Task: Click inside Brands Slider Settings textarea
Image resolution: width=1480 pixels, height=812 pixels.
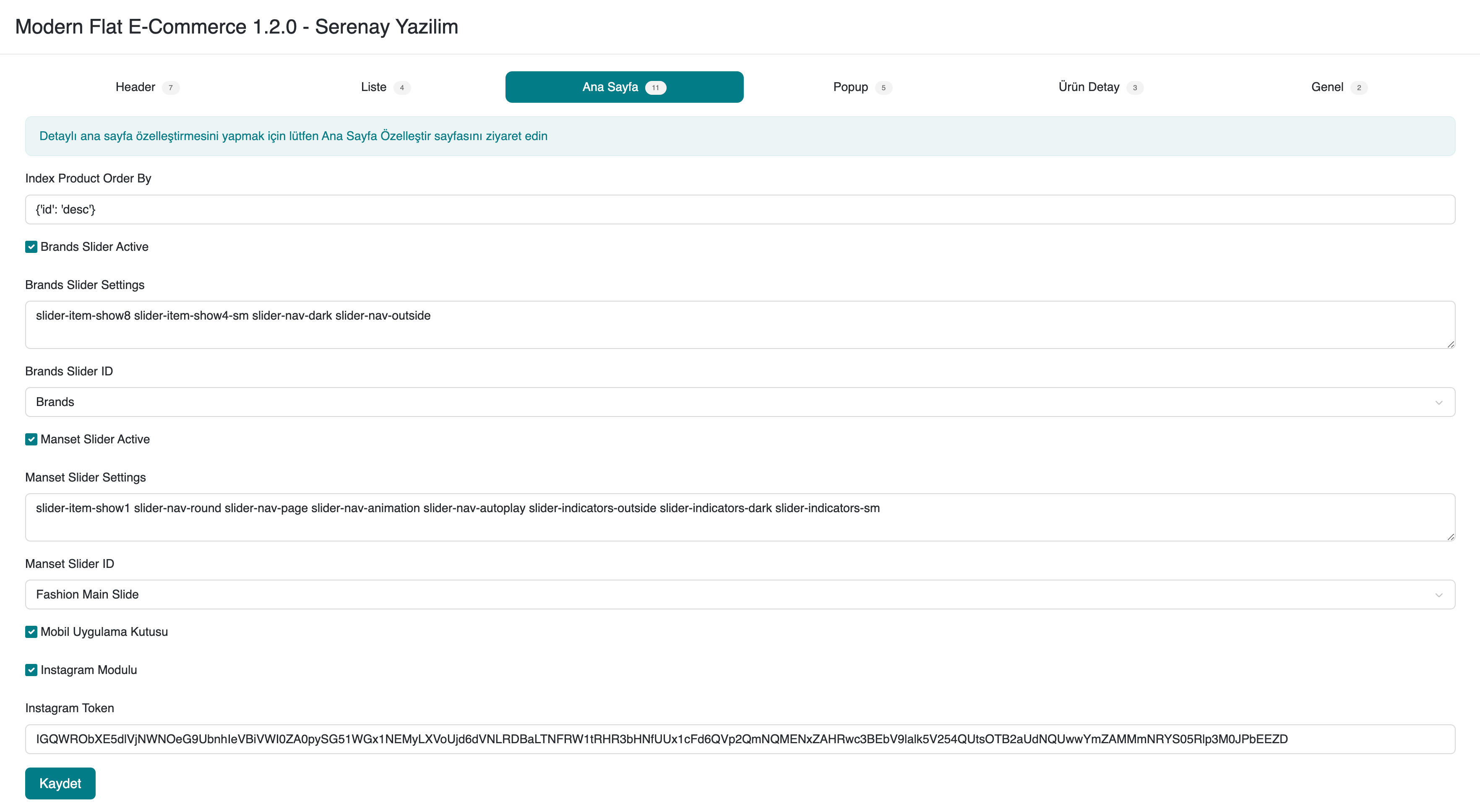Action: (740, 325)
